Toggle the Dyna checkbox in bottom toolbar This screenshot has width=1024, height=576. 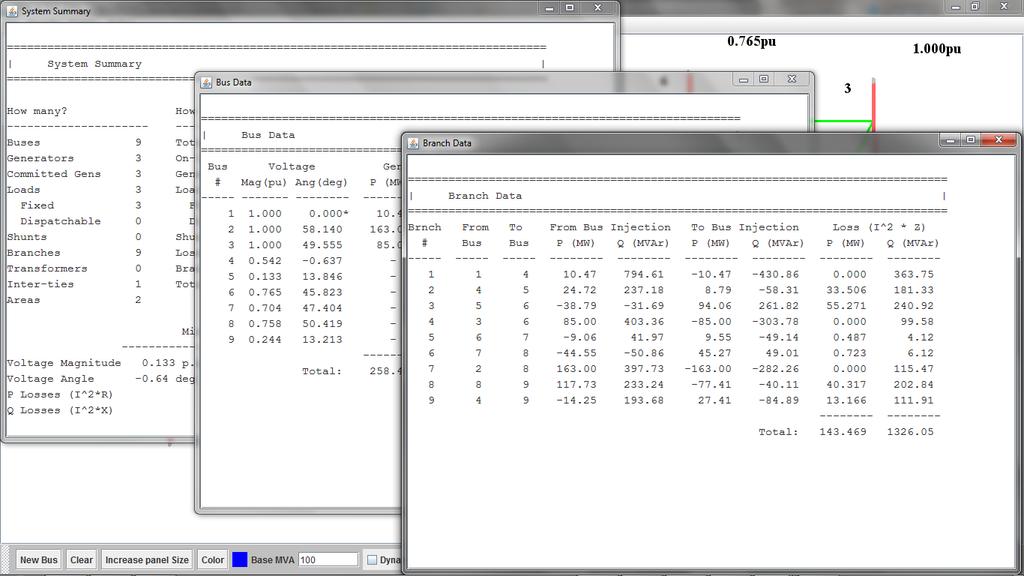(x=372, y=560)
